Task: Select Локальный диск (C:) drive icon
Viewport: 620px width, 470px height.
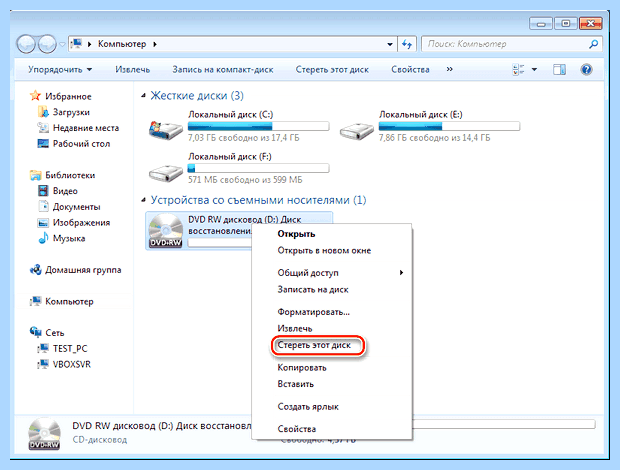Action: (166, 129)
